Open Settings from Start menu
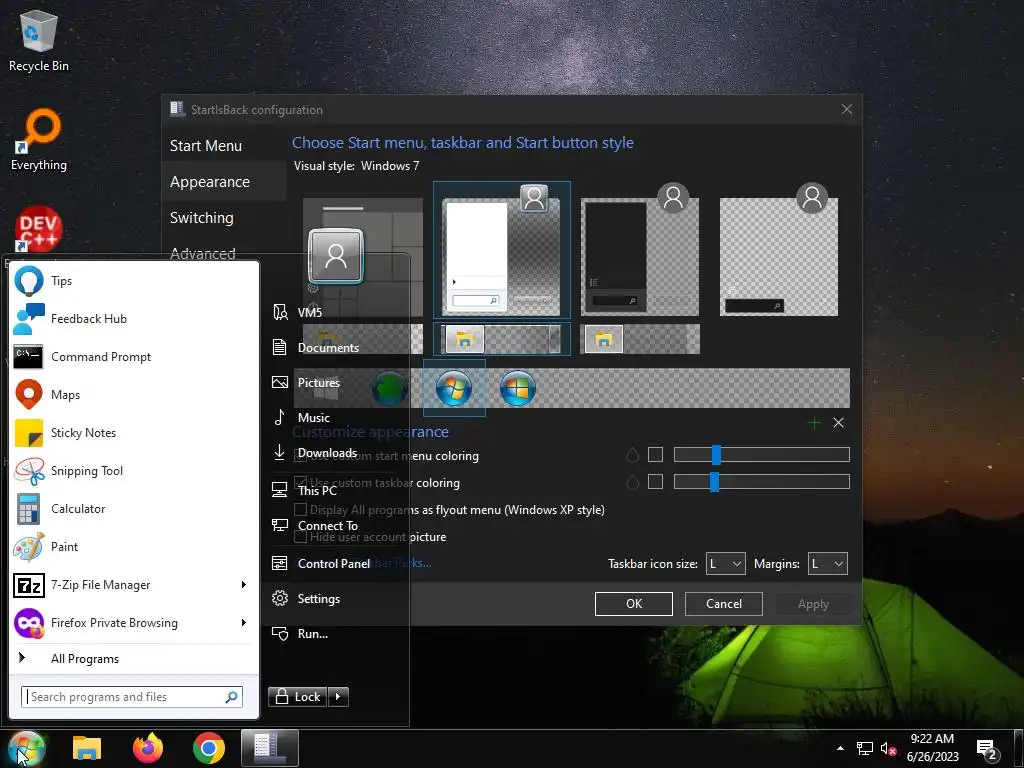 319,599
